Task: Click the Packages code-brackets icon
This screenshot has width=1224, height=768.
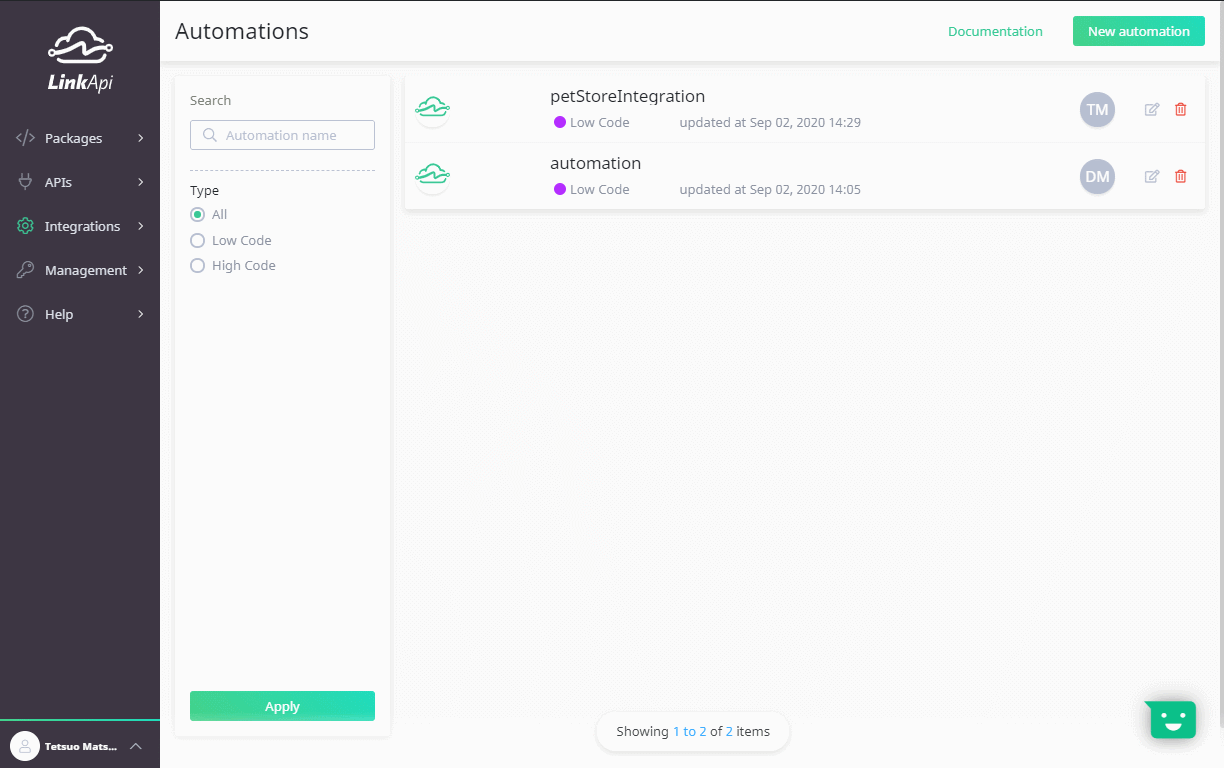Action: pos(26,138)
